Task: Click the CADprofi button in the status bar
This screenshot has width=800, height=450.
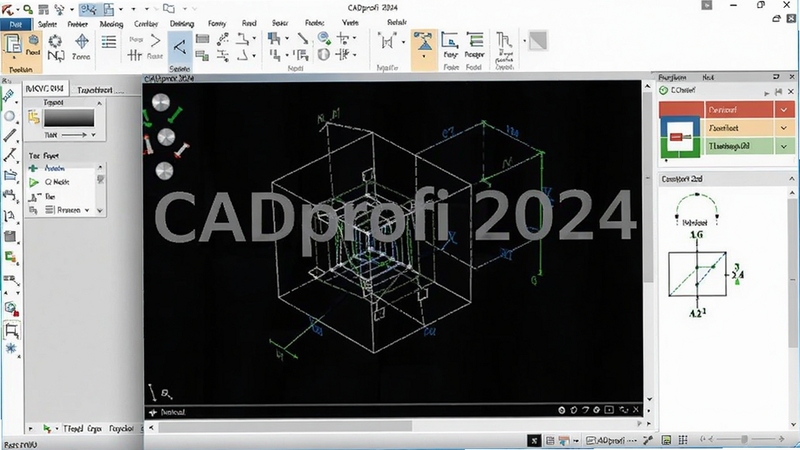Action: point(611,440)
